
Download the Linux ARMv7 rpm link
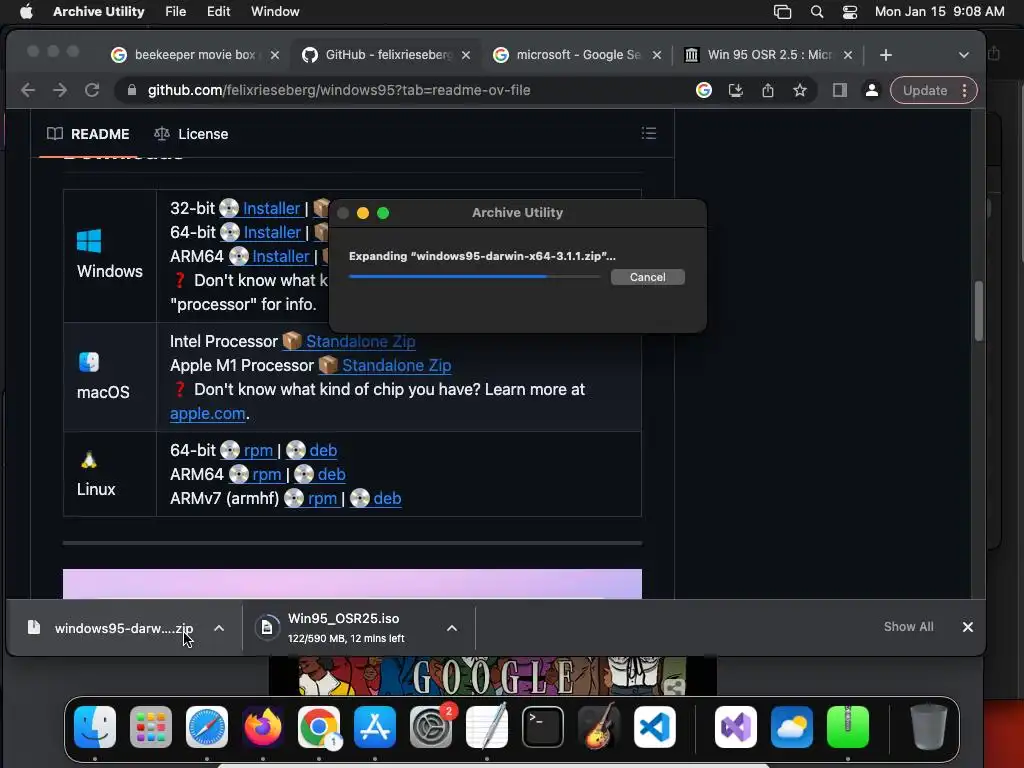(323, 499)
